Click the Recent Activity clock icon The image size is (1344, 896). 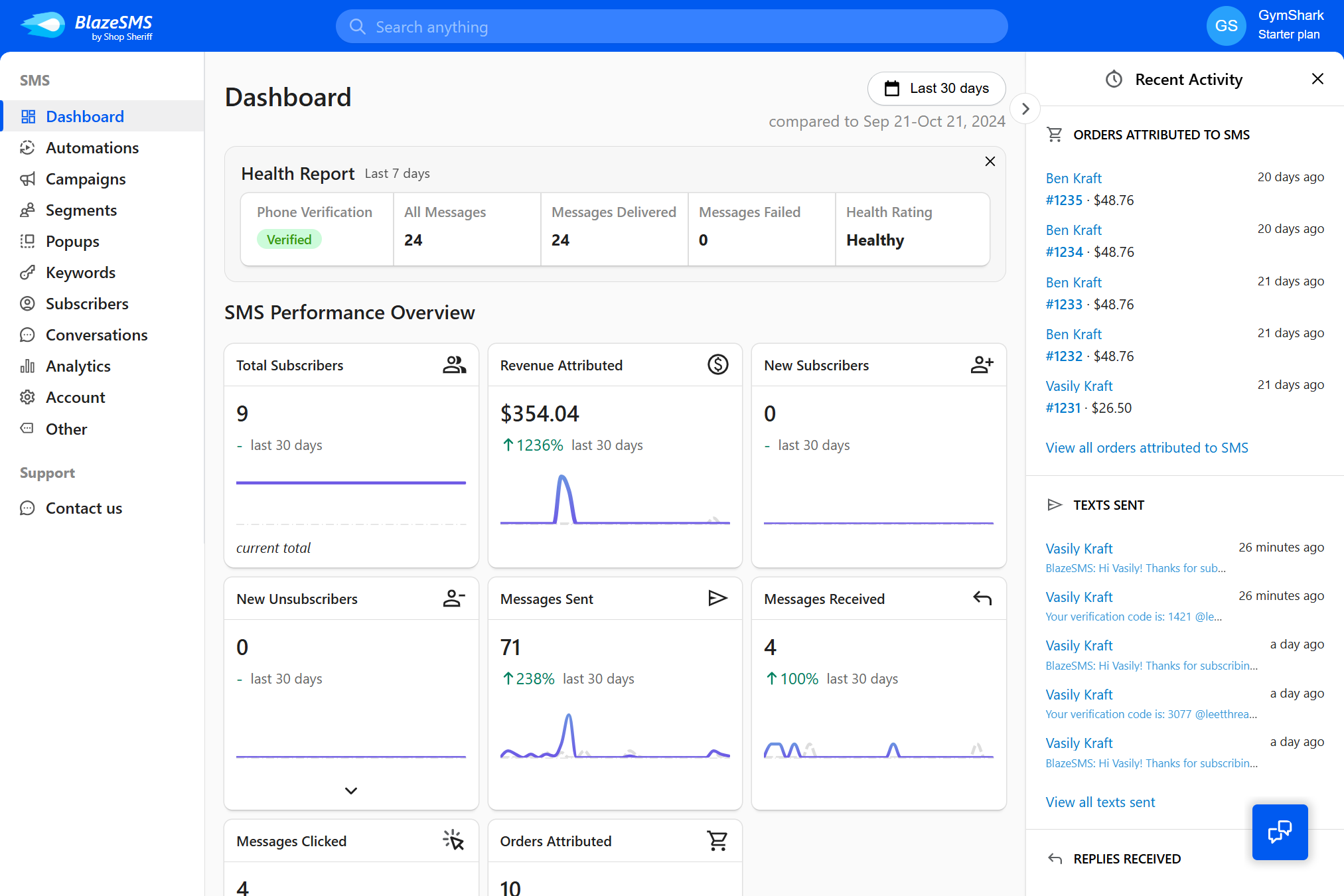[1114, 80]
